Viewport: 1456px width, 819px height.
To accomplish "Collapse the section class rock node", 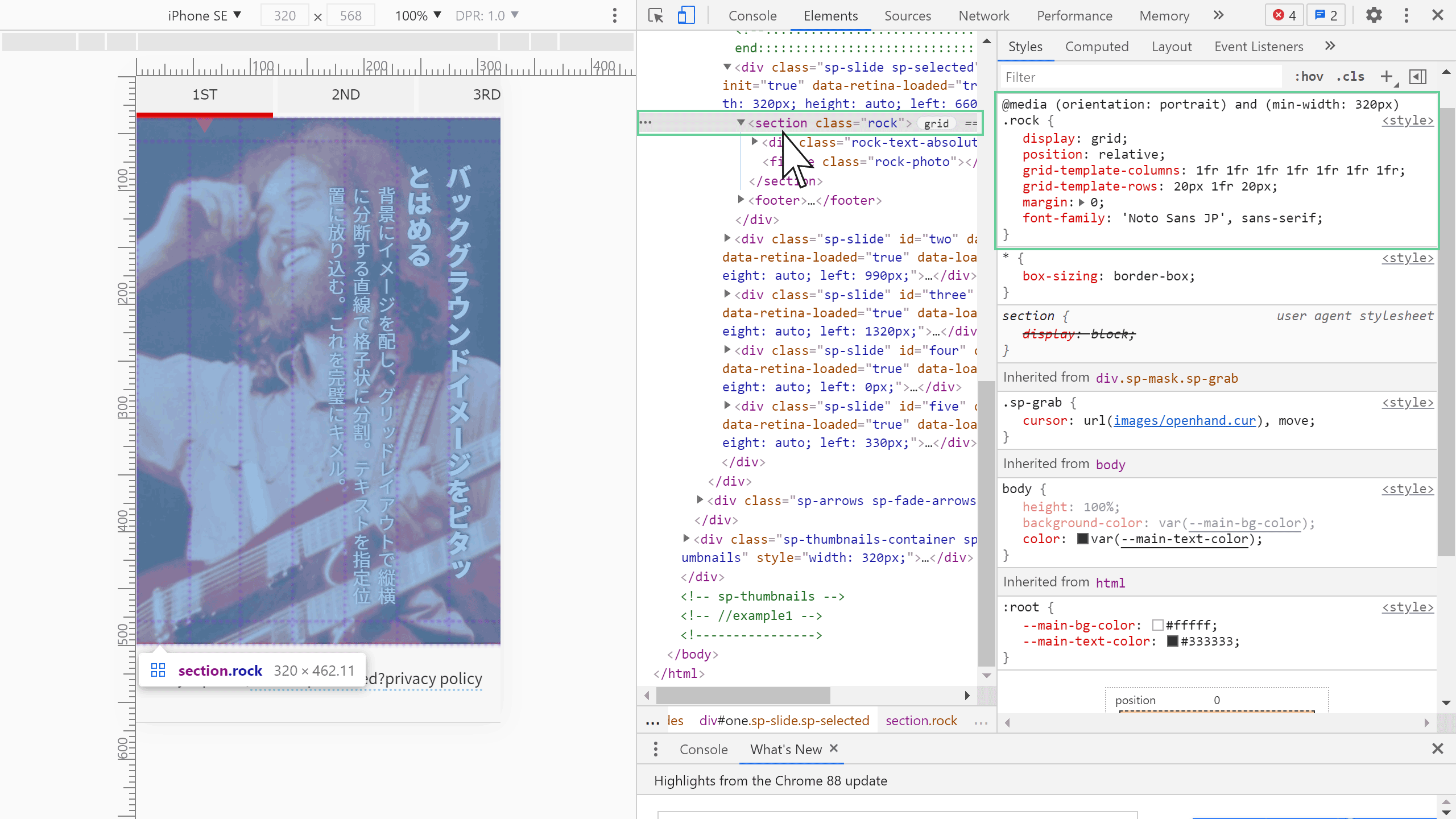I will point(741,122).
